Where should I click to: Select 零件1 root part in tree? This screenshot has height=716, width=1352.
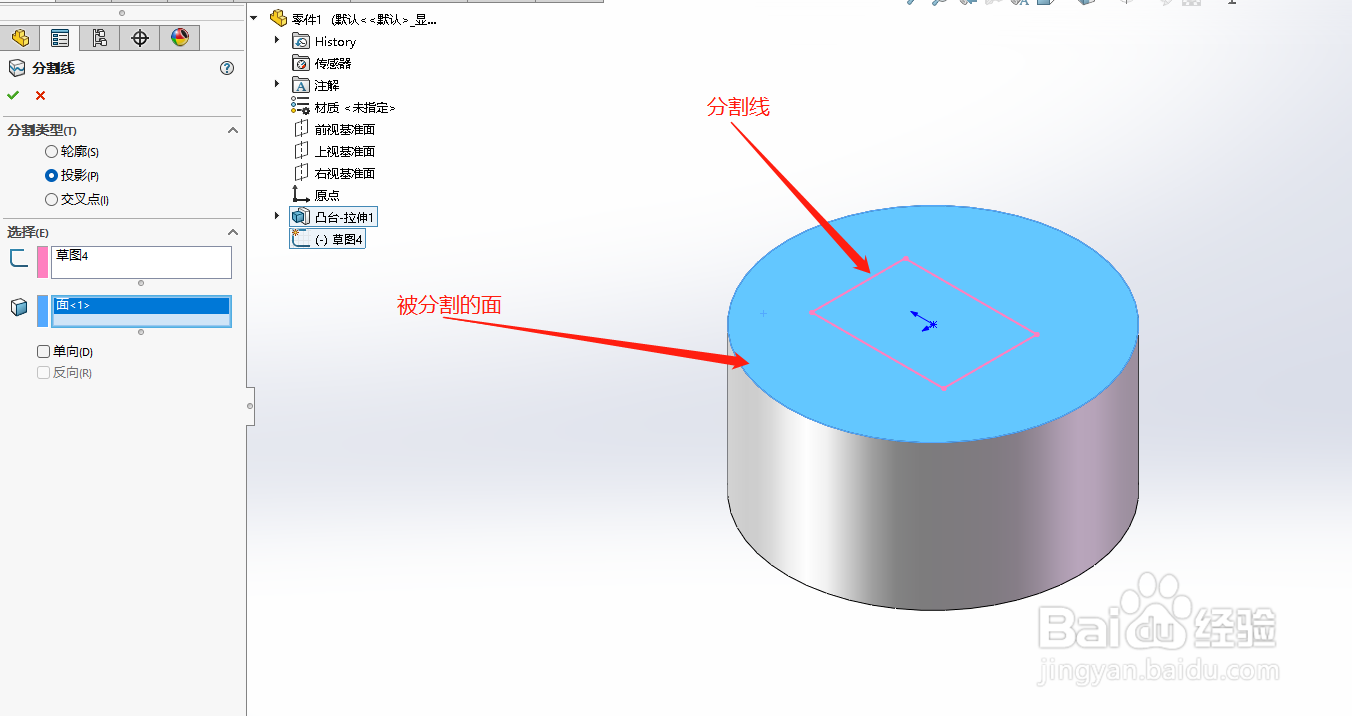(354, 19)
